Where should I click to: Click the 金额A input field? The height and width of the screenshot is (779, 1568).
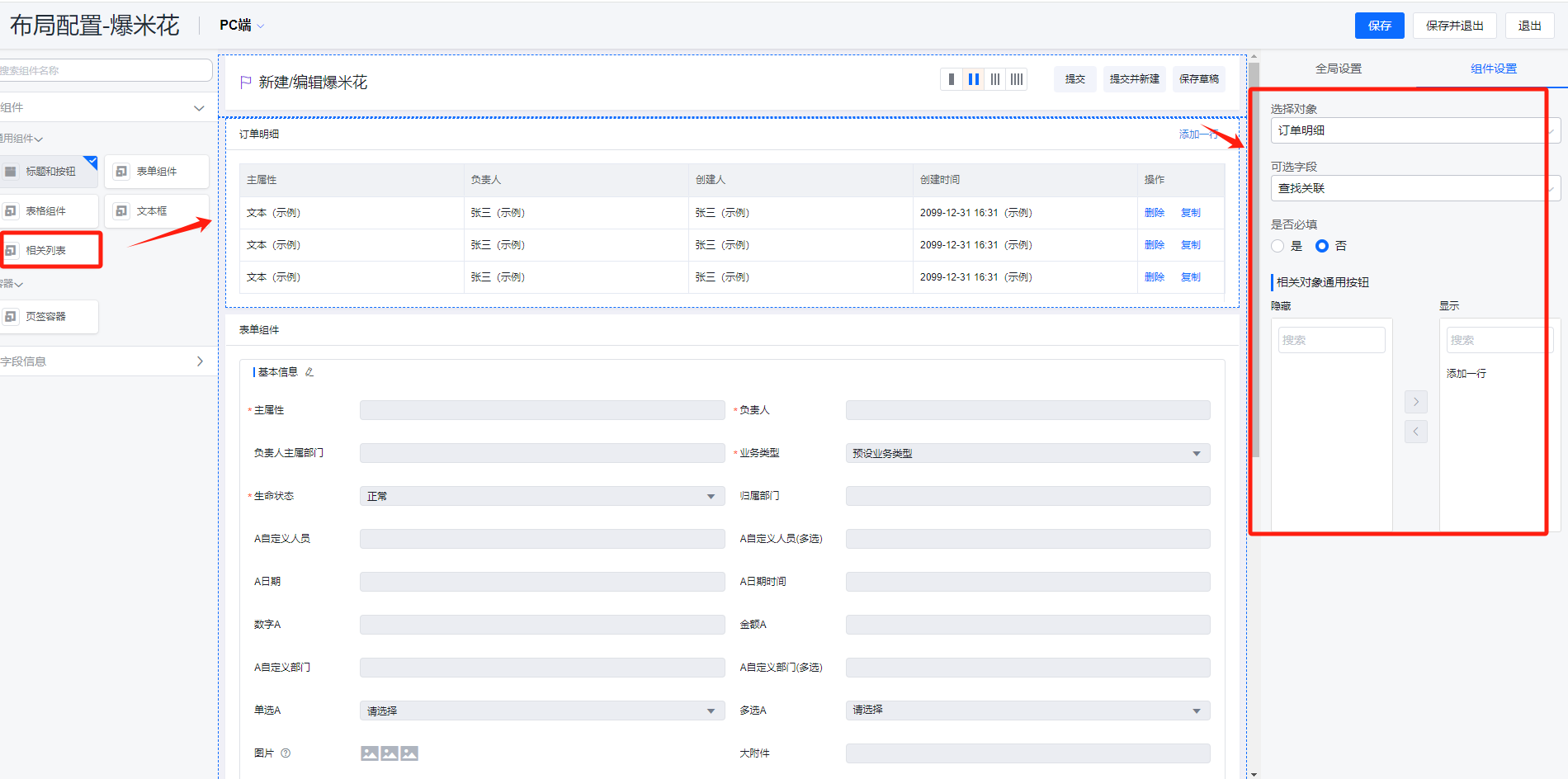coord(1027,625)
